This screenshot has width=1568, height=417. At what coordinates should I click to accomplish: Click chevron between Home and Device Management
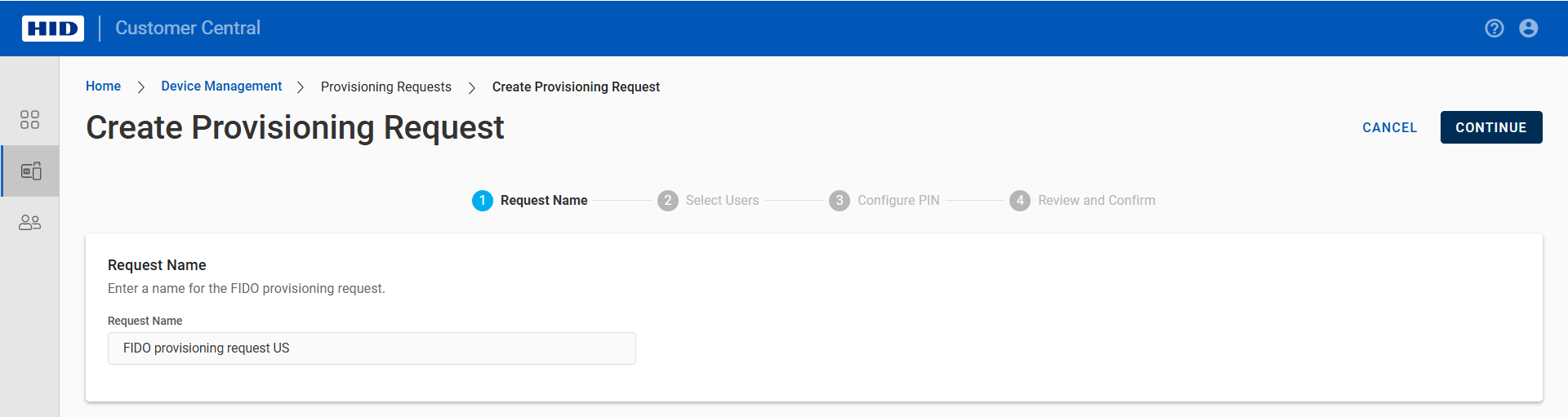click(x=141, y=87)
